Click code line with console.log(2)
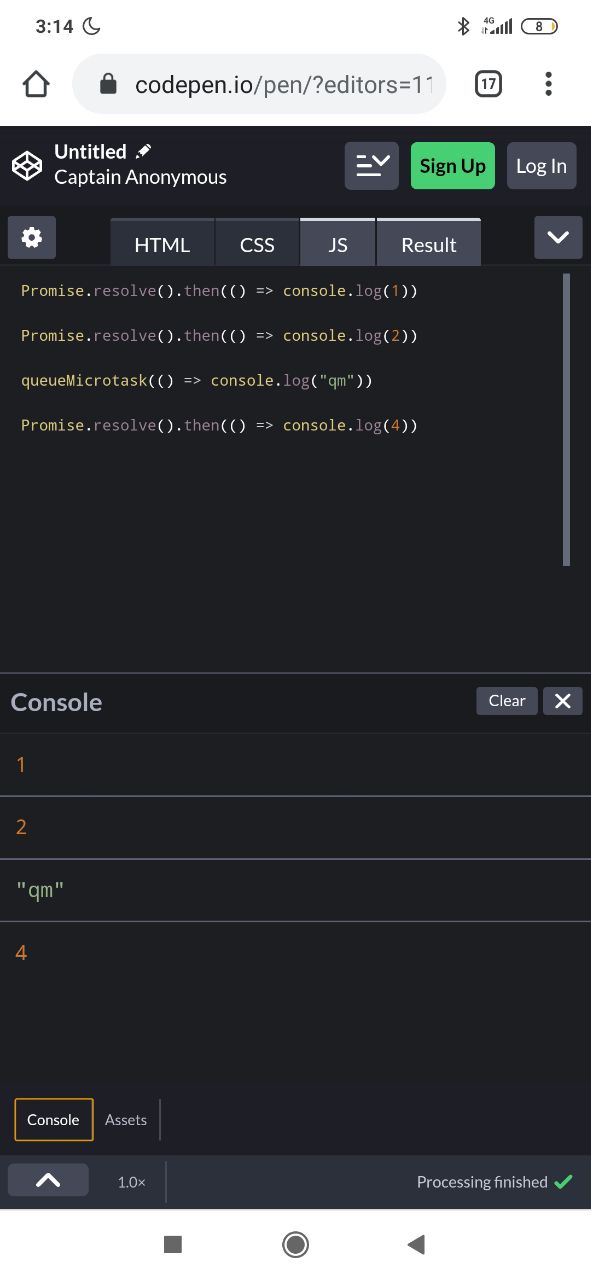Viewport: 591px width, 1280px height. [x=219, y=336]
